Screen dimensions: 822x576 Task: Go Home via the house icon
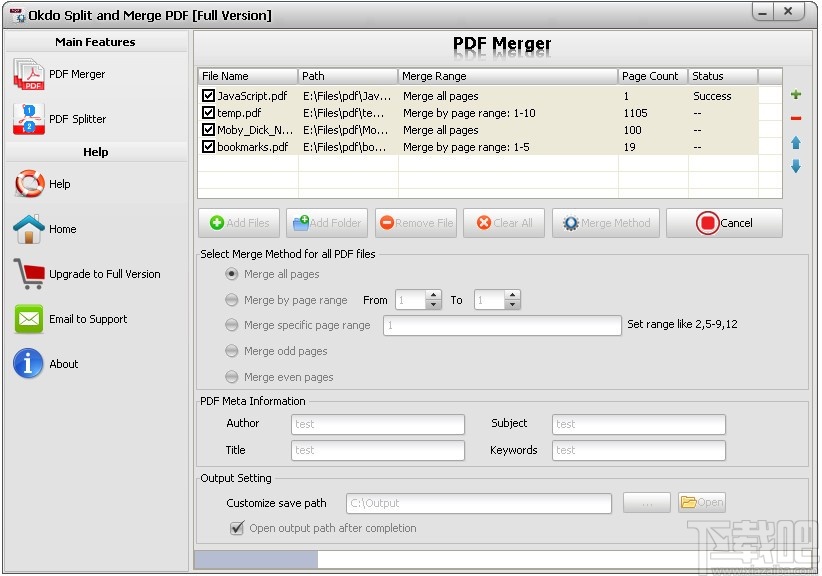tap(30, 228)
